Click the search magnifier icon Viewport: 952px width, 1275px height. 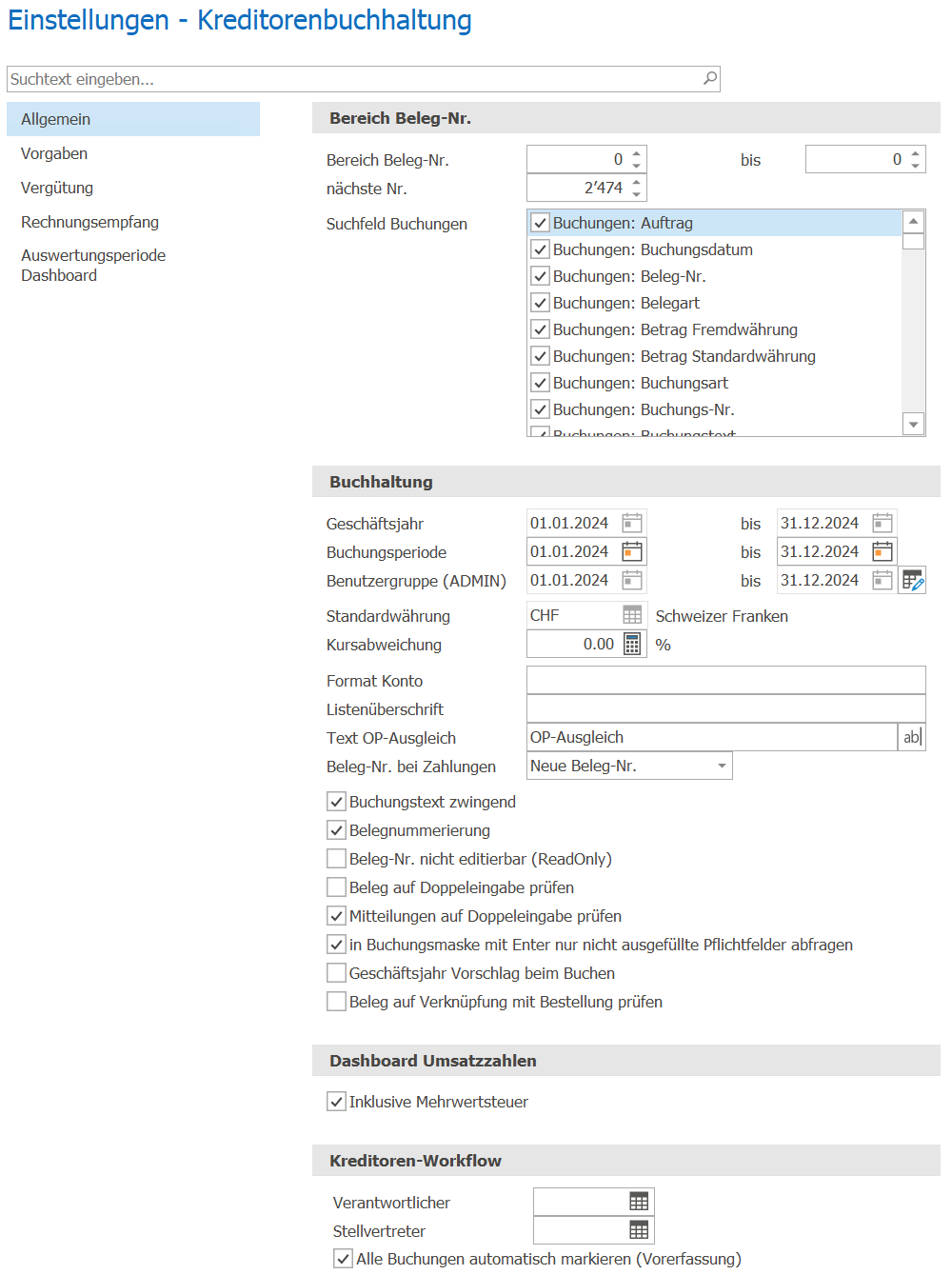coord(710,79)
